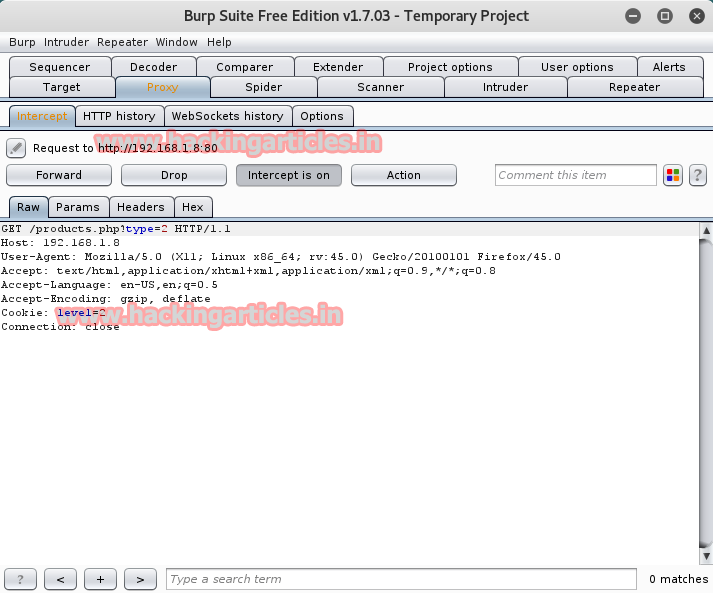Open the Window menu

point(176,42)
